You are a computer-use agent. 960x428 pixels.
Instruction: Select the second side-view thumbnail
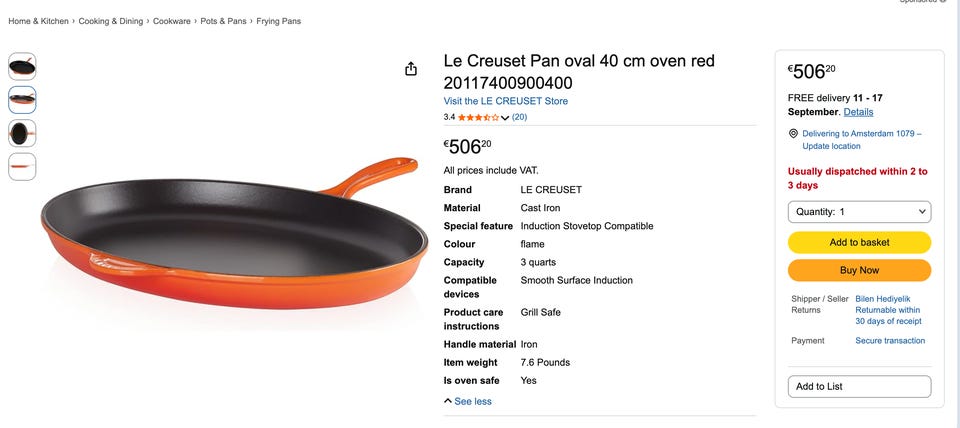pos(22,100)
